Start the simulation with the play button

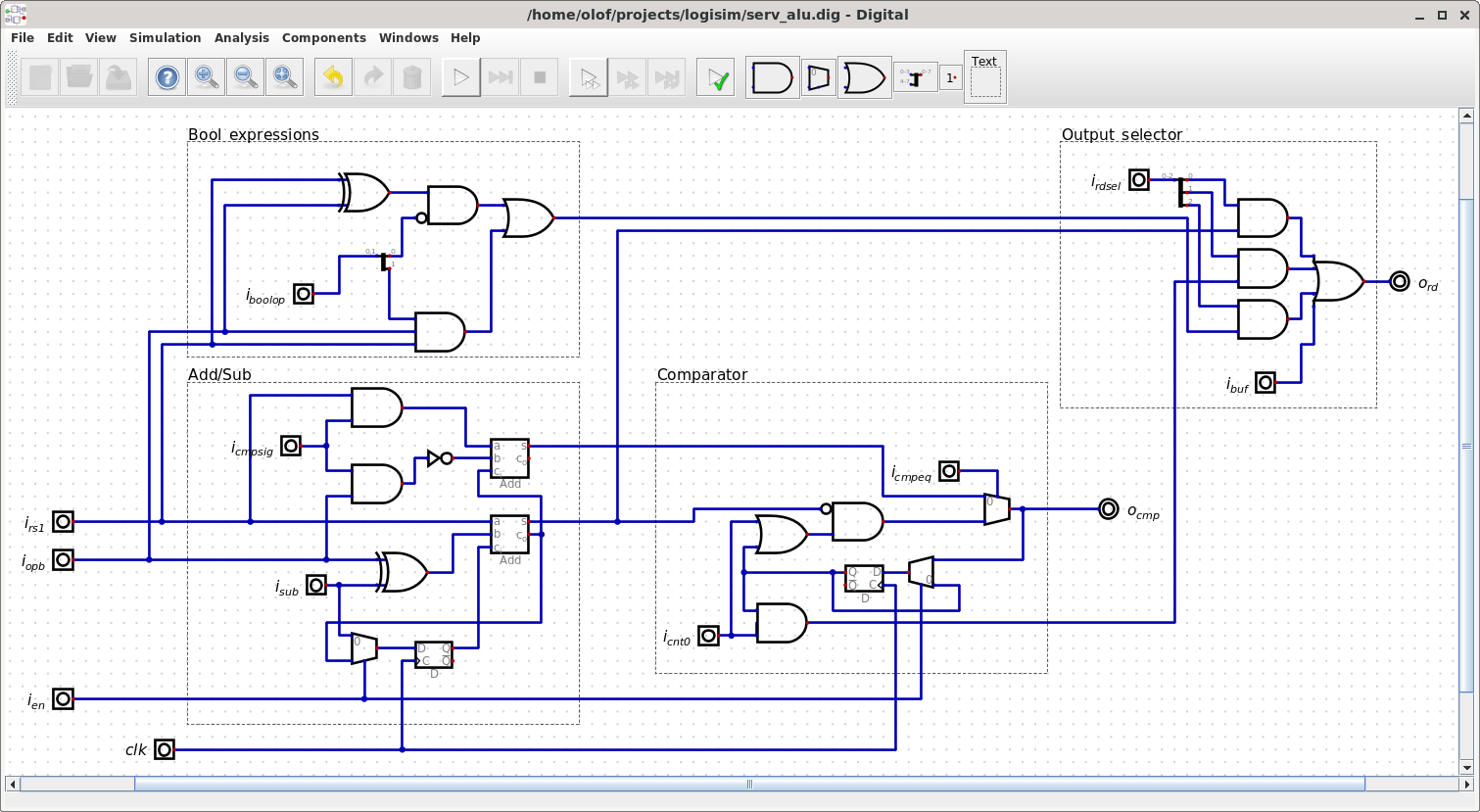pos(461,77)
